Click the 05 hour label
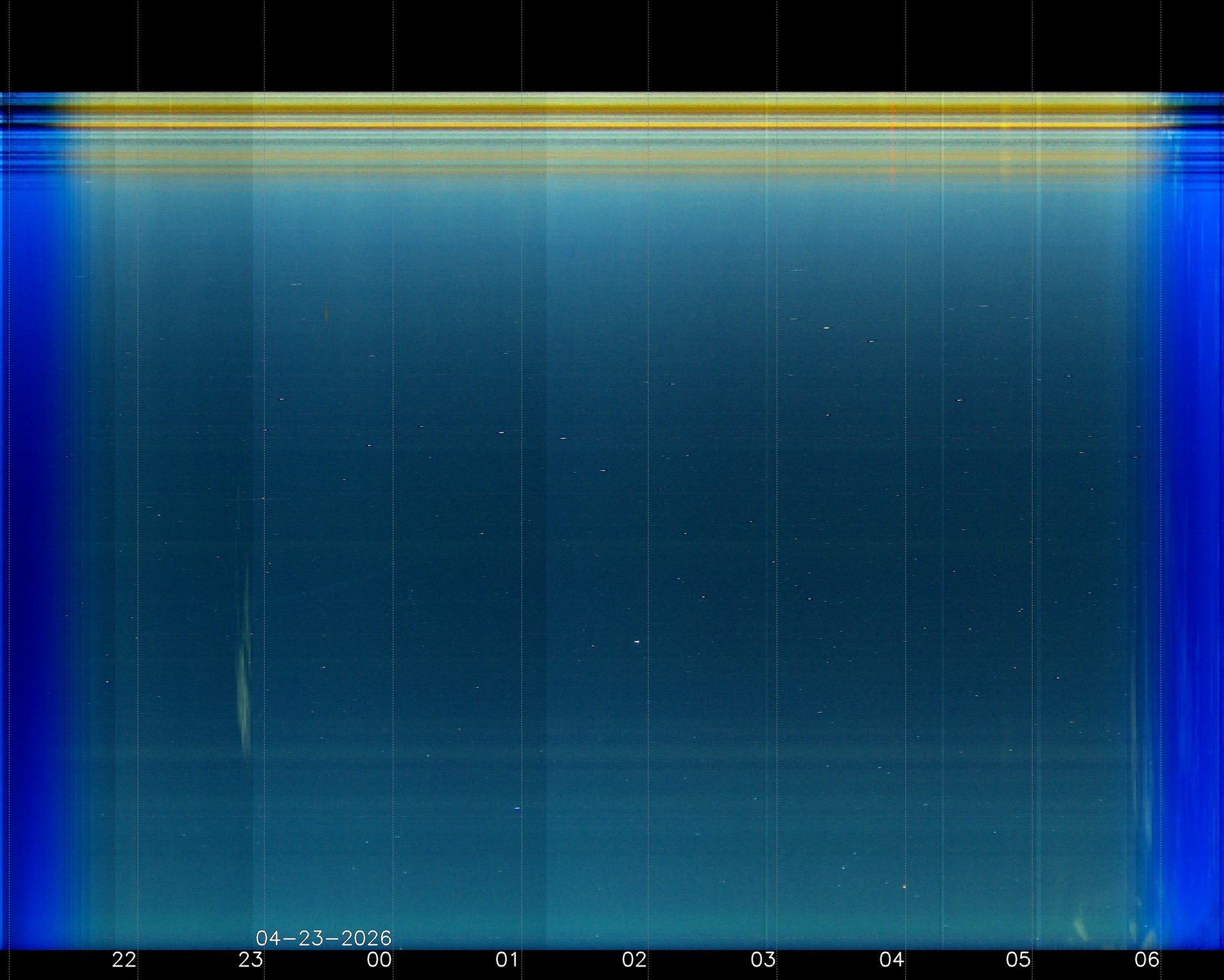This screenshot has width=1224, height=980. (1018, 959)
